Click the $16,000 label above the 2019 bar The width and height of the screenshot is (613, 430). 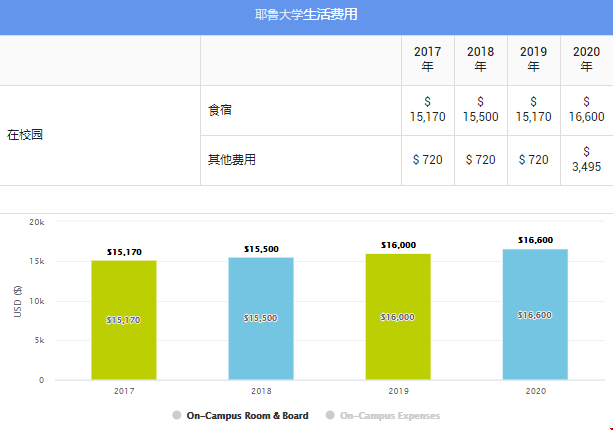pos(398,245)
